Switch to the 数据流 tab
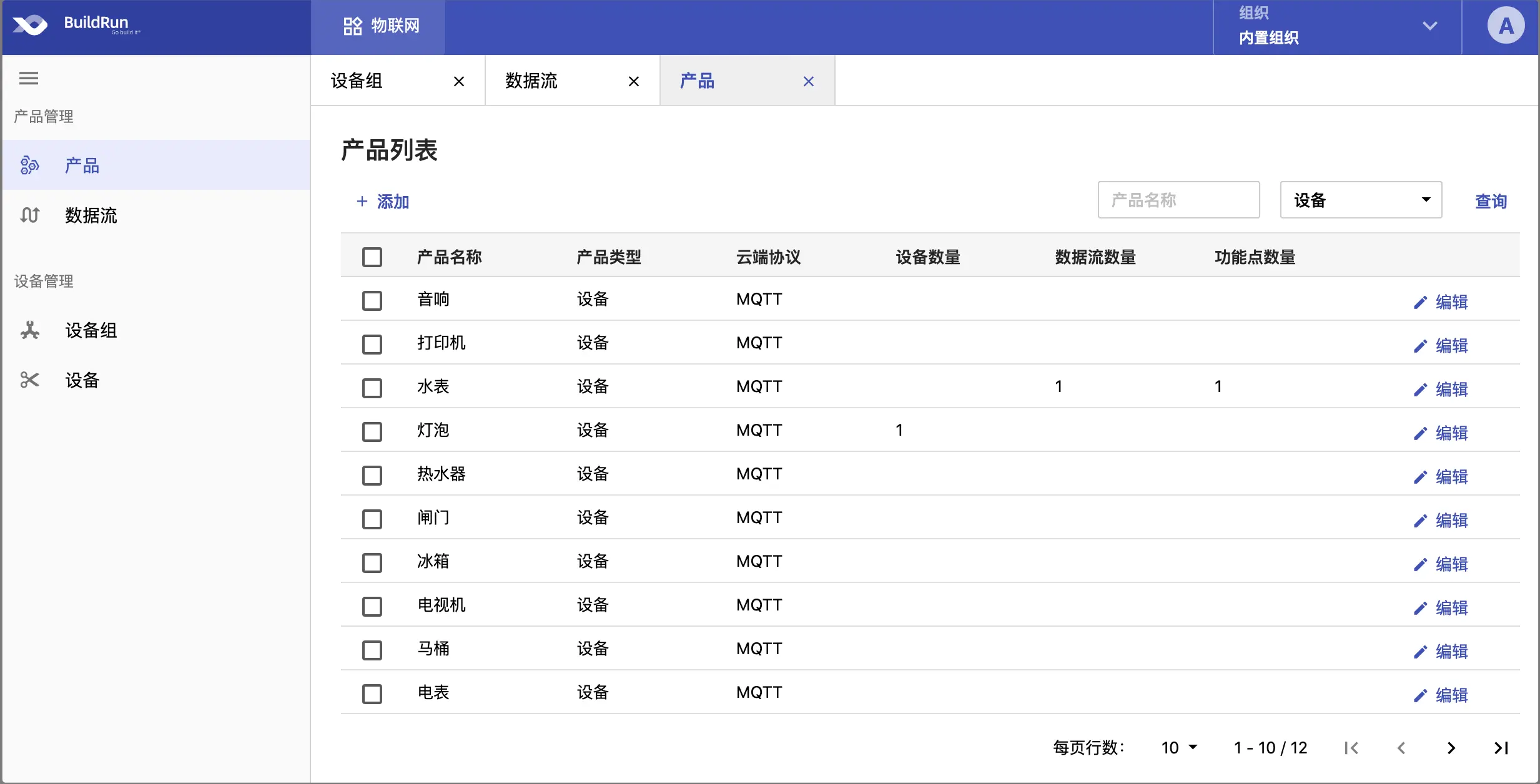The image size is (1540, 784). pyautogui.click(x=531, y=81)
